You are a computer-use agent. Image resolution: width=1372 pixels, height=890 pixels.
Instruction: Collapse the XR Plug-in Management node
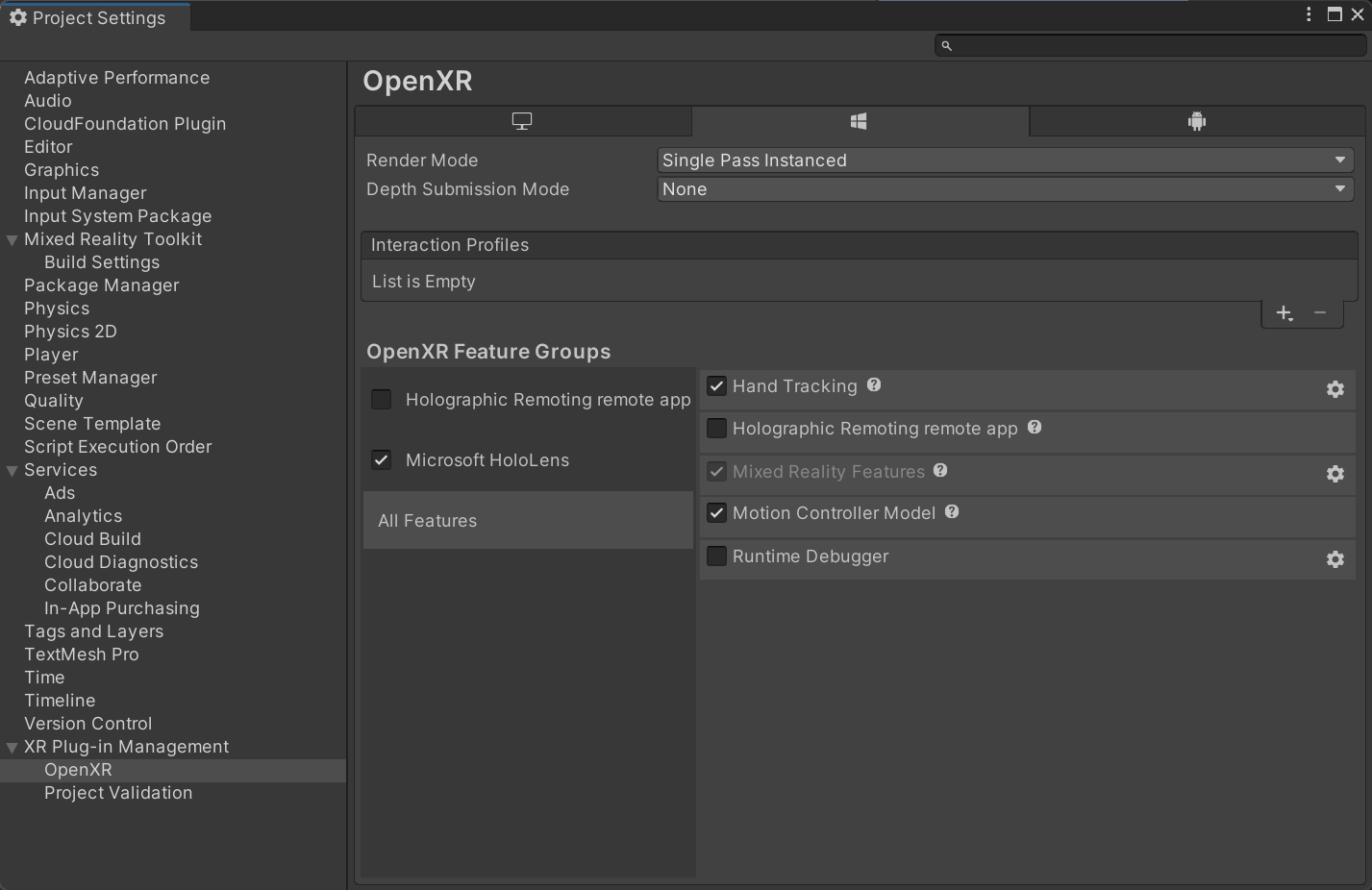tap(12, 748)
